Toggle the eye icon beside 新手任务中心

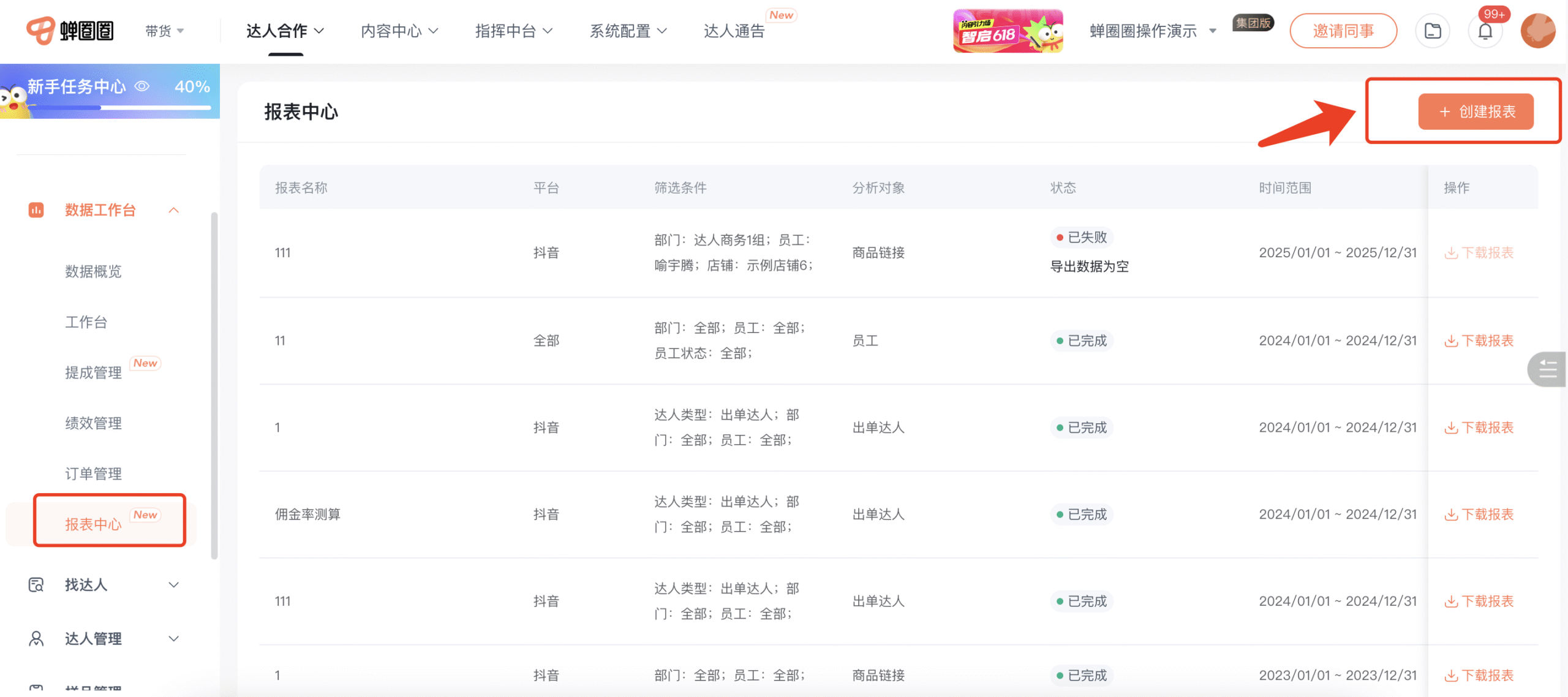(x=142, y=86)
